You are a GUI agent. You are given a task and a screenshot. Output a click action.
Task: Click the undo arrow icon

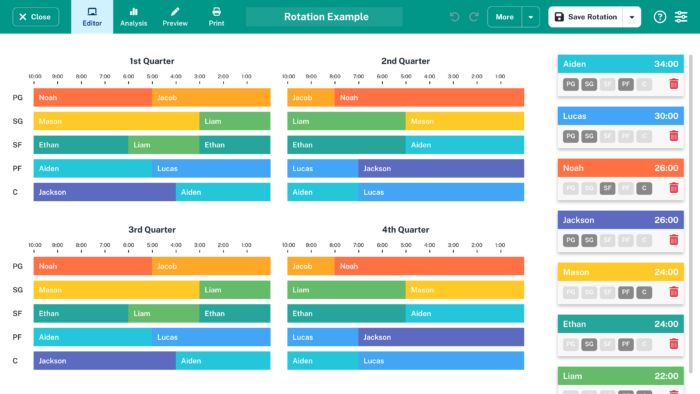coord(454,17)
